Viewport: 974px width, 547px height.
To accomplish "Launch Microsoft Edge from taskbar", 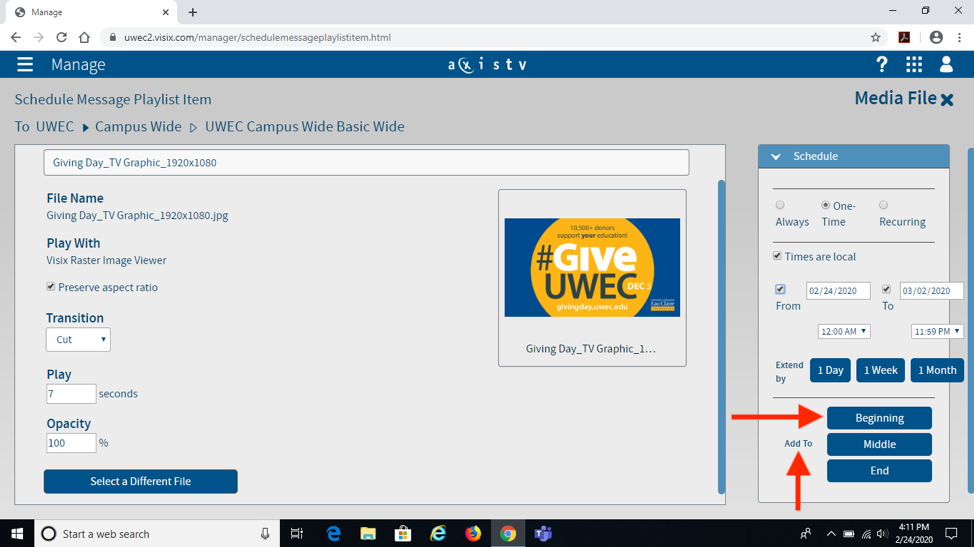I will coord(334,533).
